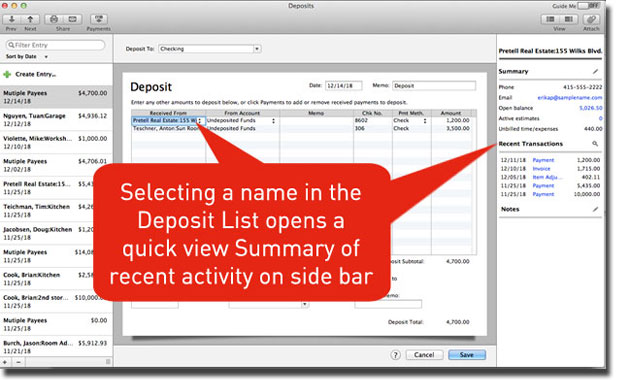Image resolution: width=619 pixels, height=380 pixels.
Task: Click the Memo field containing Deposit
Action: tap(434, 86)
